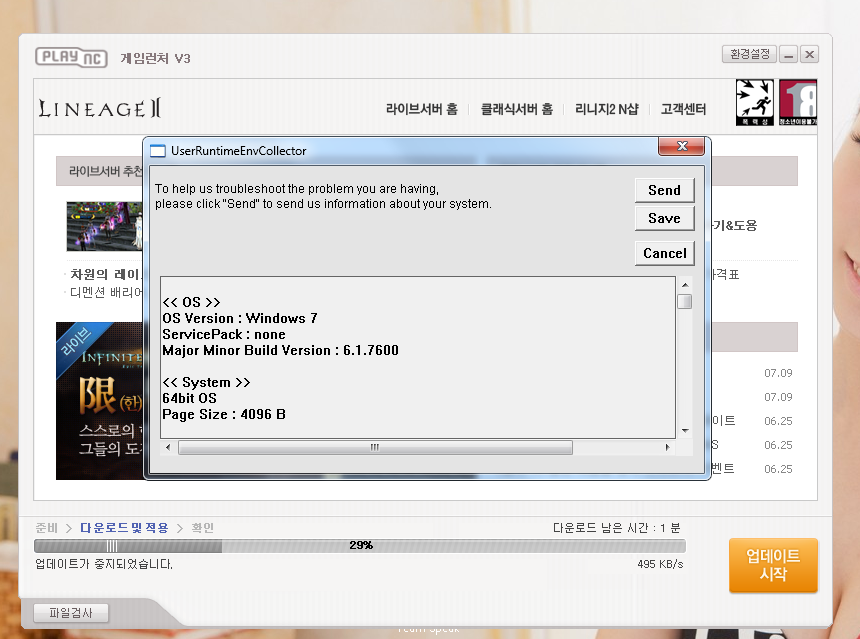Image resolution: width=860 pixels, height=639 pixels.
Task: Click the Save button in the dialog
Action: [664, 218]
